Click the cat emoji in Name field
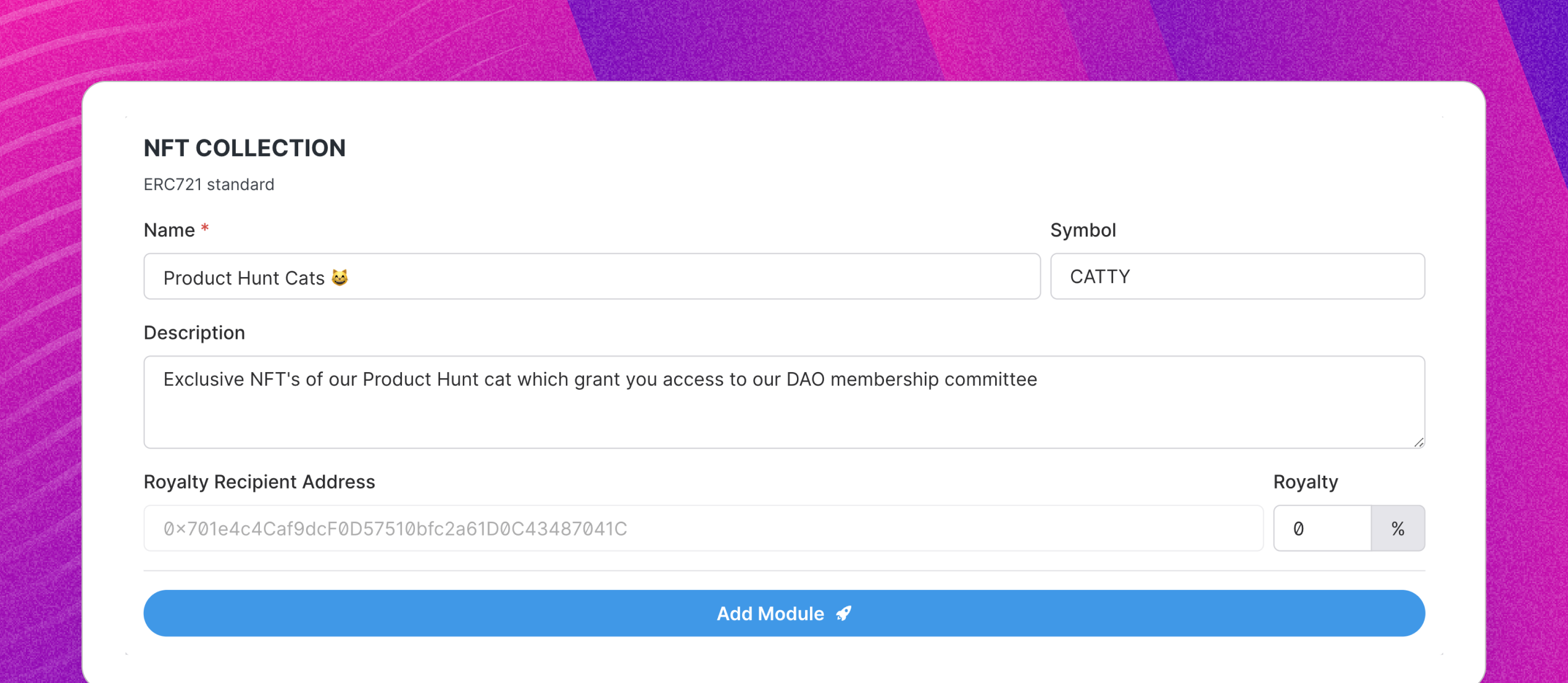Viewport: 1568px width, 683px height. 340,278
